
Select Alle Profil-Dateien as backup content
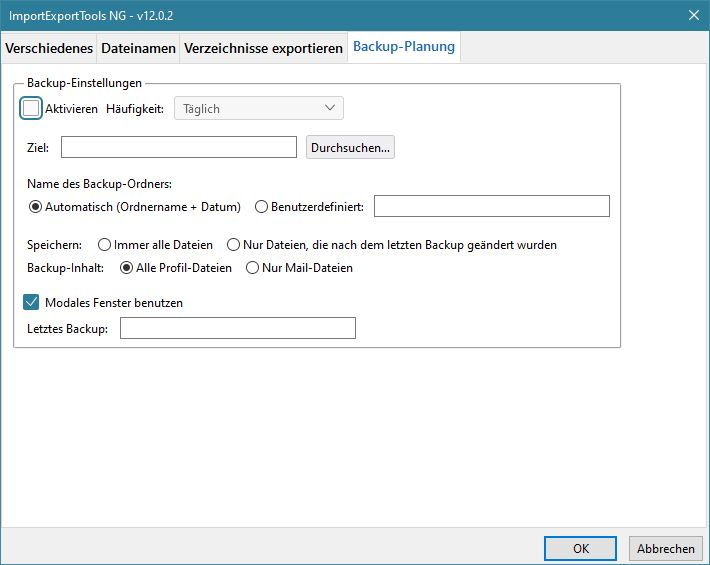127,268
